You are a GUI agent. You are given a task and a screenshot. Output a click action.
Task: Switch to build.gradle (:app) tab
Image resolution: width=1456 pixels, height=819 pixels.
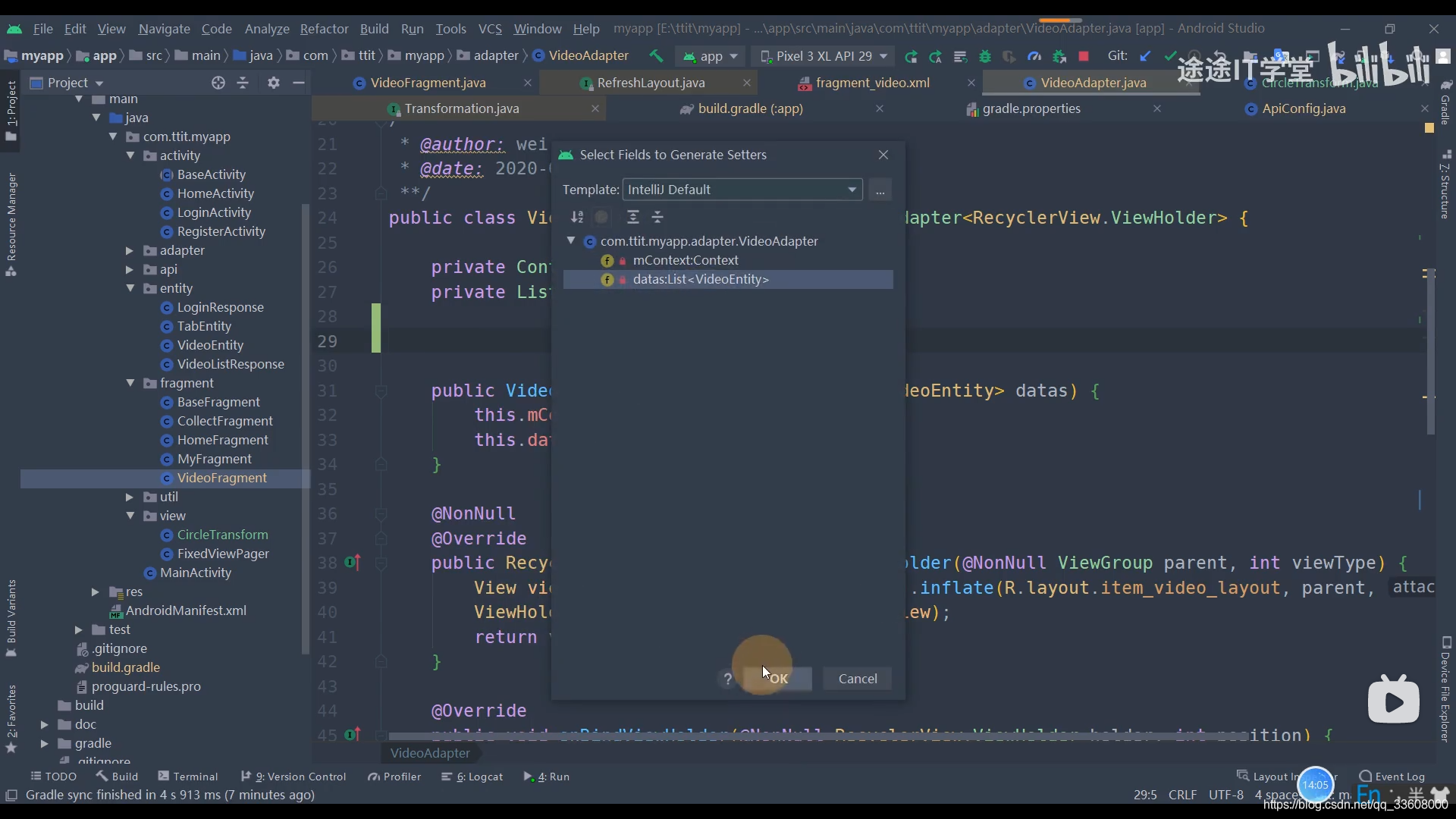750,108
